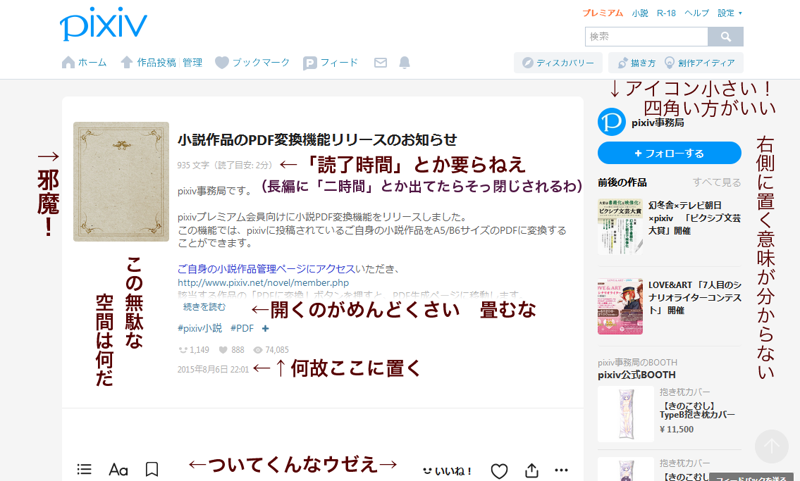Open the R-18 link

pyautogui.click(x=666, y=13)
